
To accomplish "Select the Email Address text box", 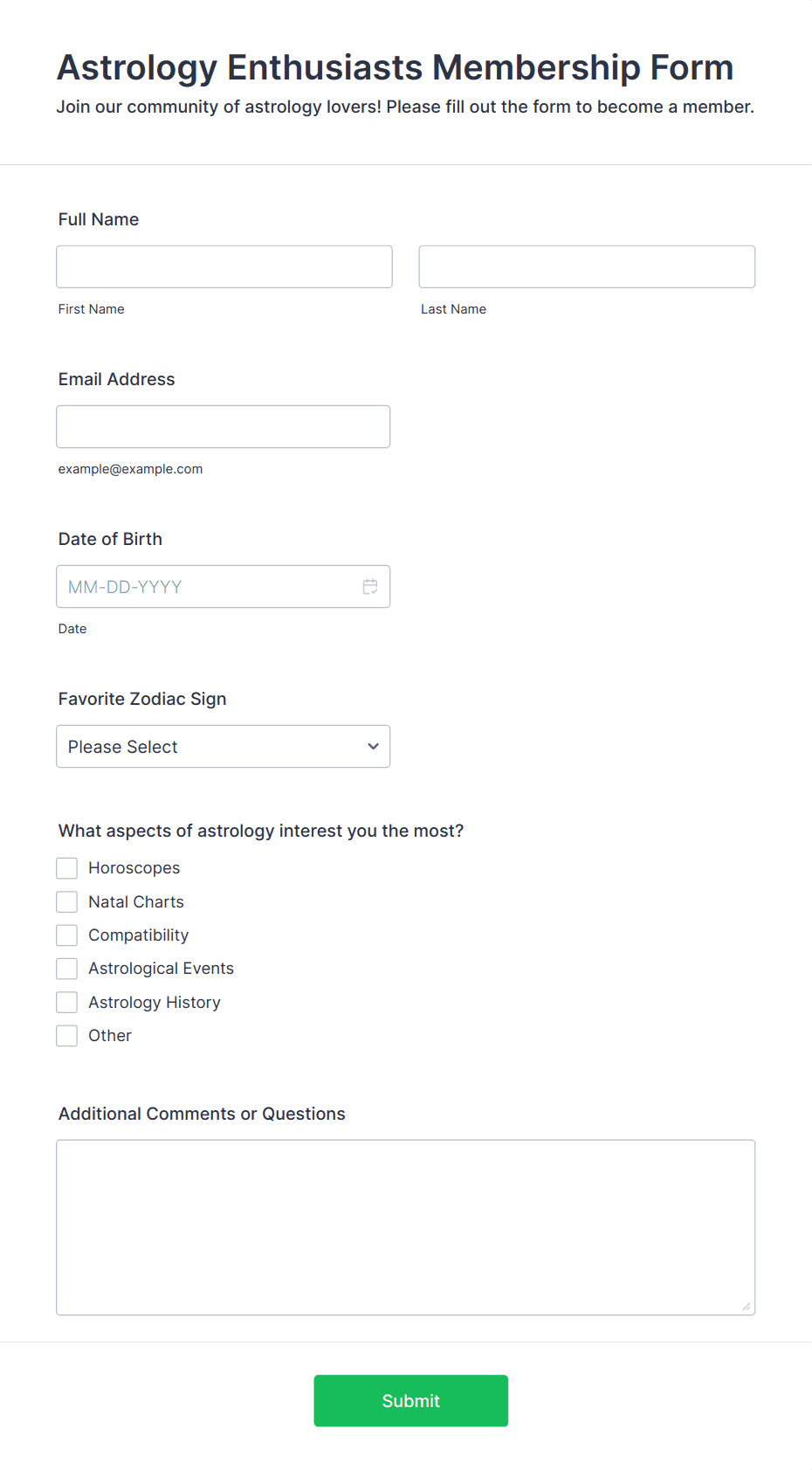I will (224, 427).
